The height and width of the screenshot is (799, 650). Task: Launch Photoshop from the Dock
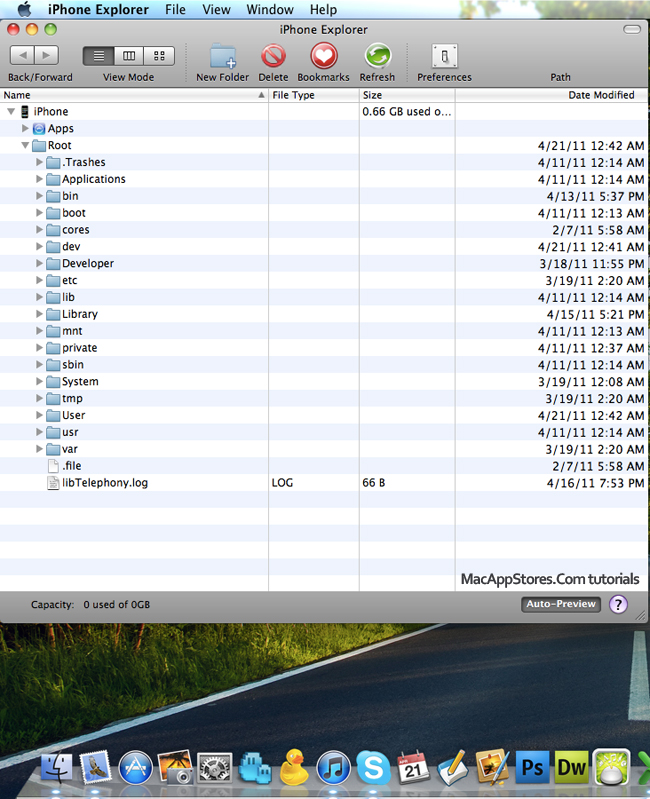pyautogui.click(x=532, y=767)
